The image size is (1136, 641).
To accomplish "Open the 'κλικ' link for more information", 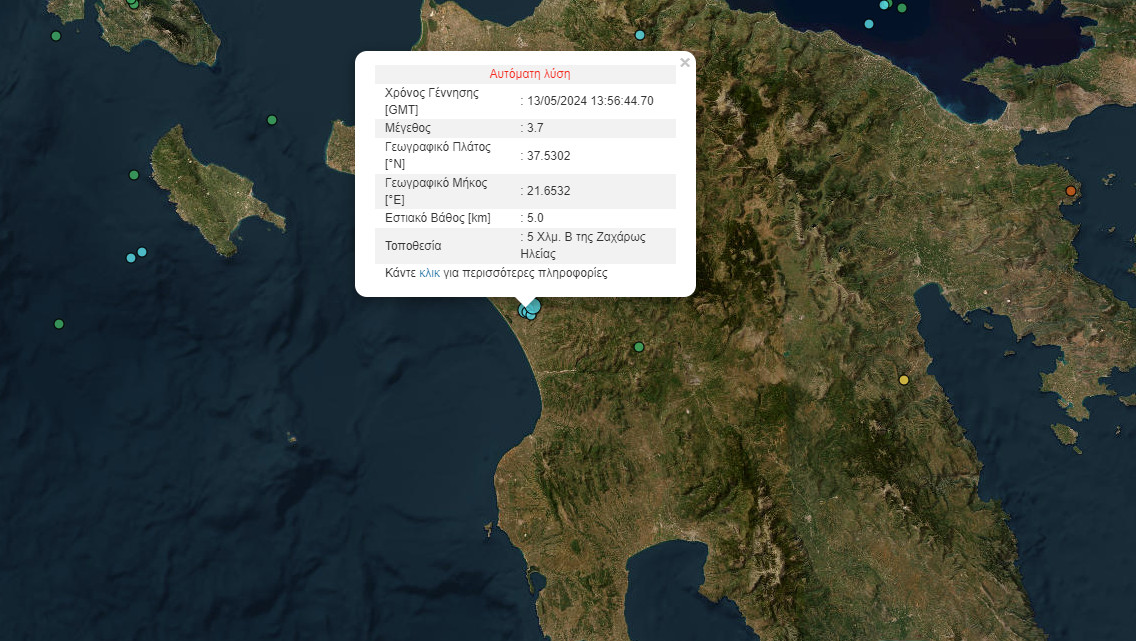I will (x=429, y=273).
